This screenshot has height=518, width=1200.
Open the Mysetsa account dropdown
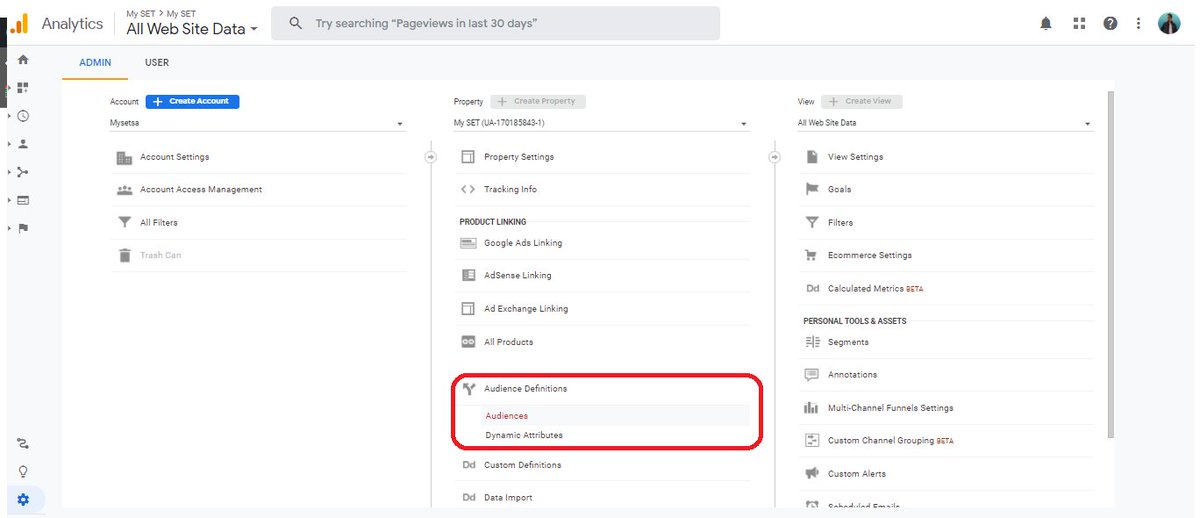[x=257, y=123]
